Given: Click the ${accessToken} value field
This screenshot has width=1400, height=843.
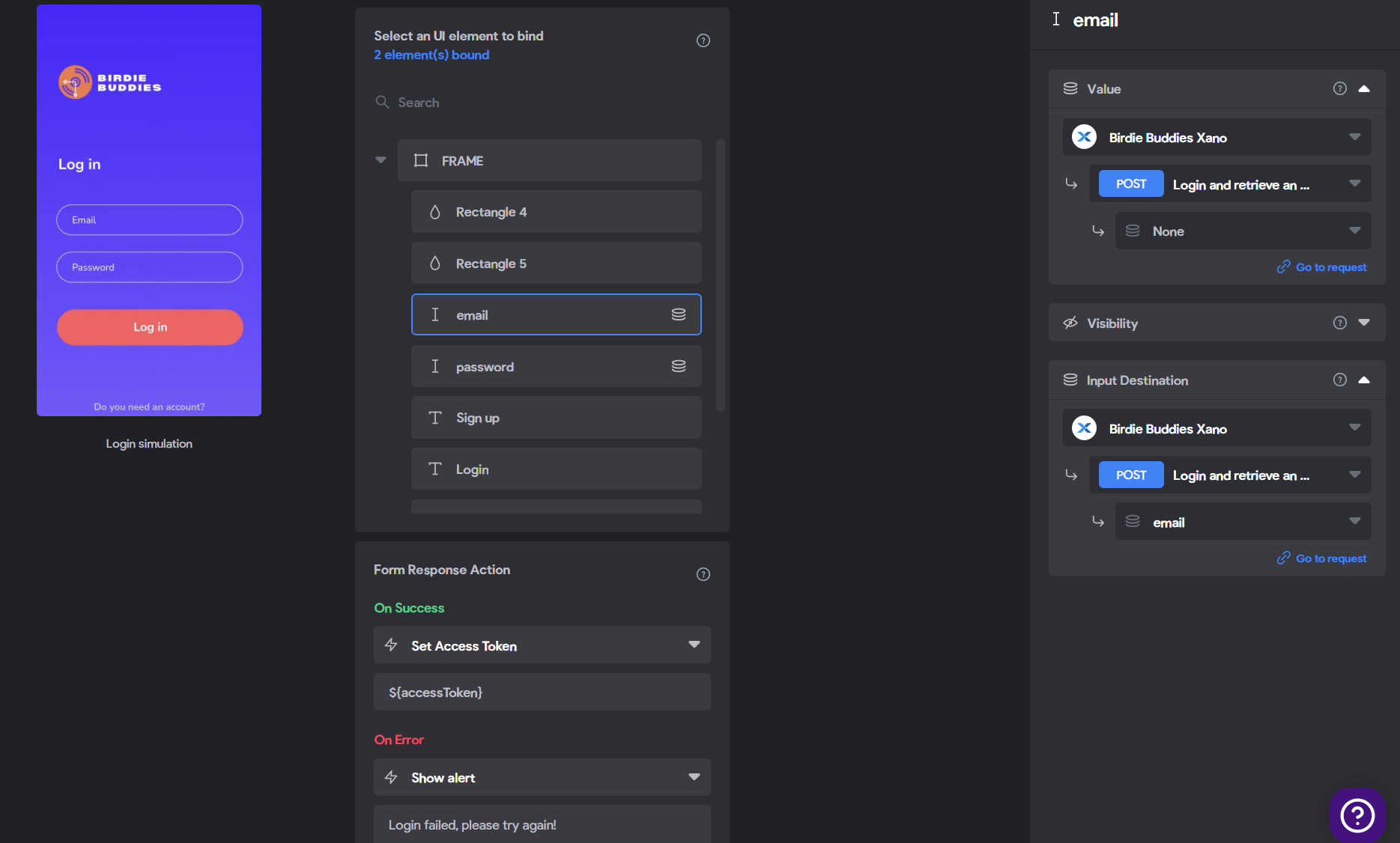Looking at the screenshot, I should [x=542, y=692].
